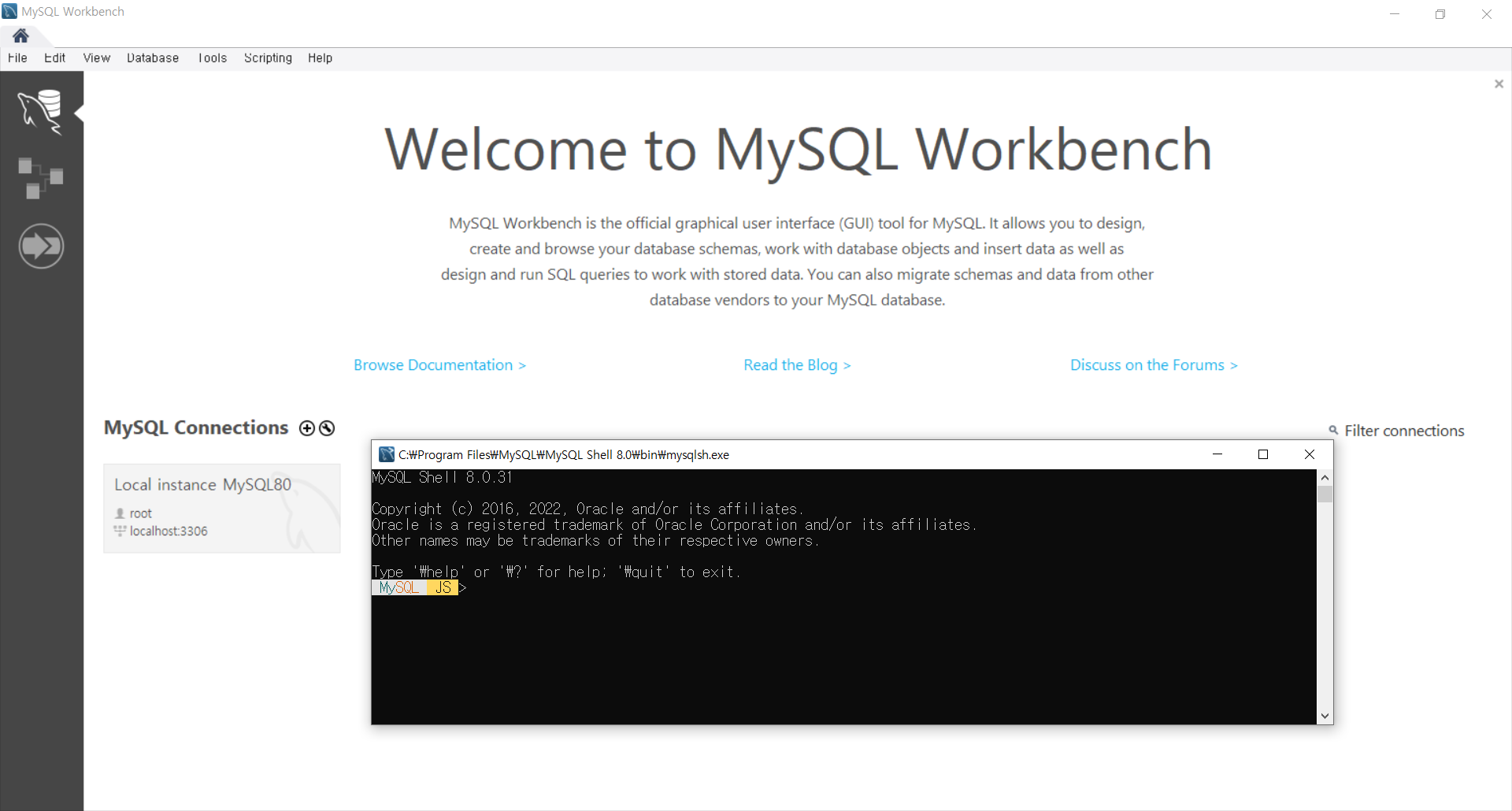
Task: Open the File menu
Action: pos(17,58)
